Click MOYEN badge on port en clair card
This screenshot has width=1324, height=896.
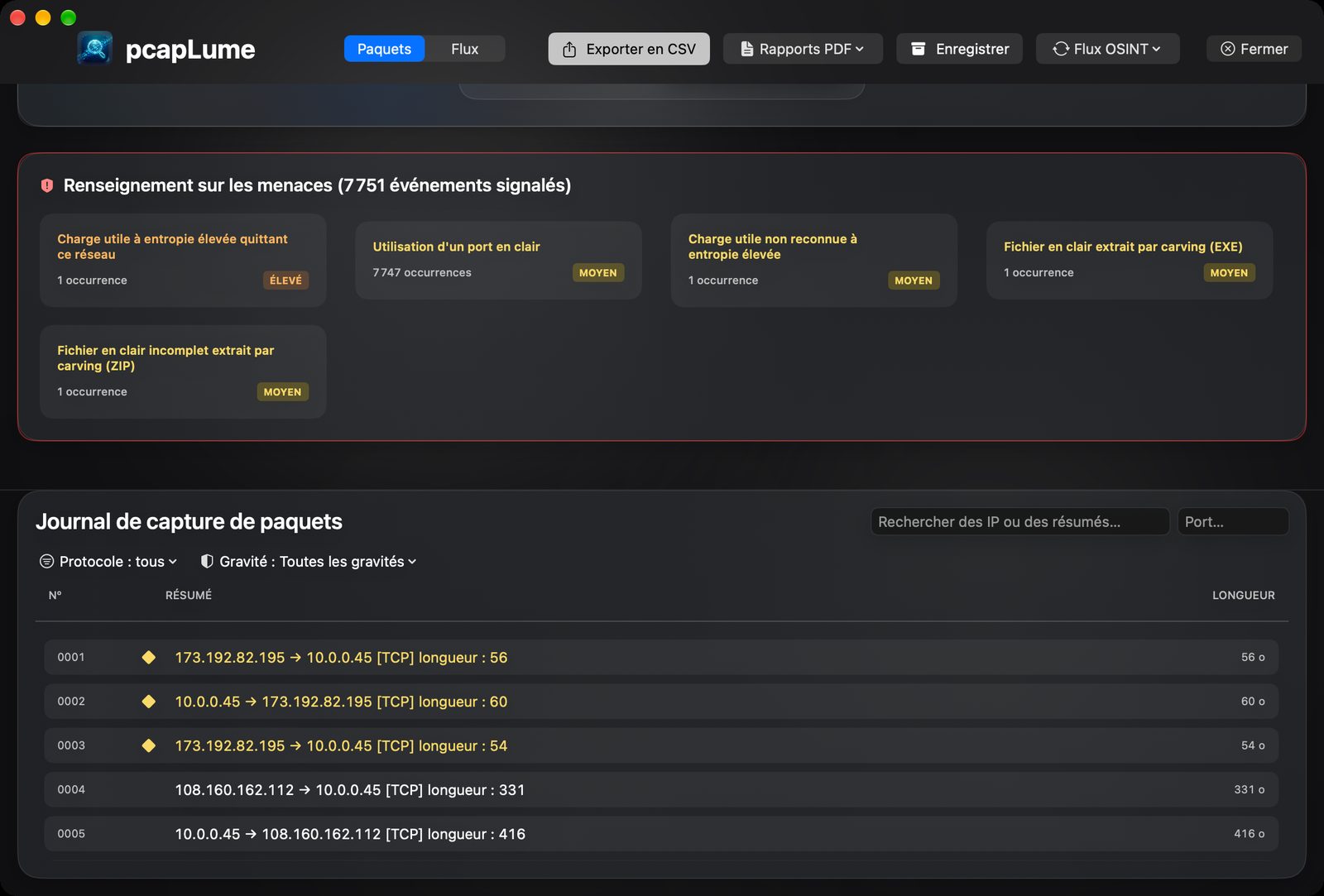(x=598, y=273)
